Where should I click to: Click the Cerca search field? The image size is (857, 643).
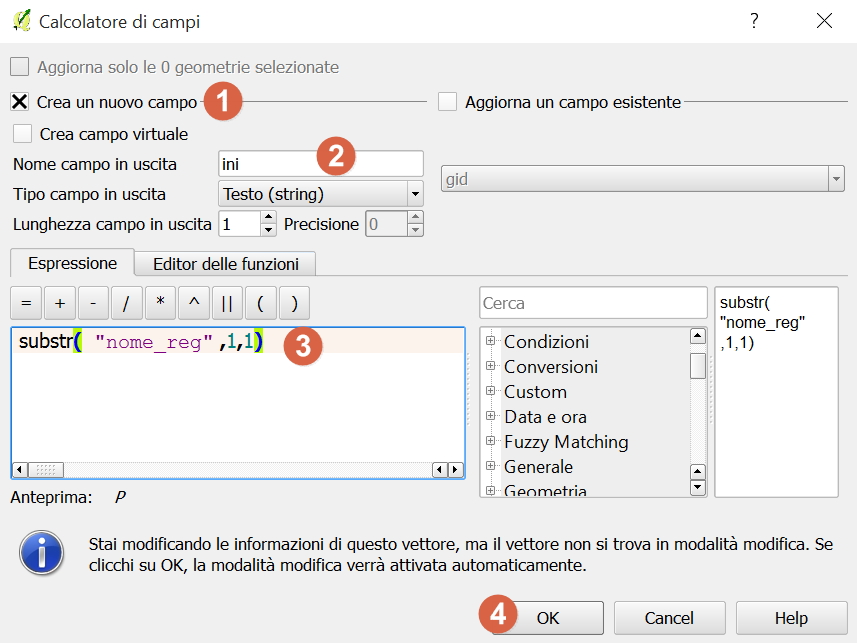pos(593,303)
